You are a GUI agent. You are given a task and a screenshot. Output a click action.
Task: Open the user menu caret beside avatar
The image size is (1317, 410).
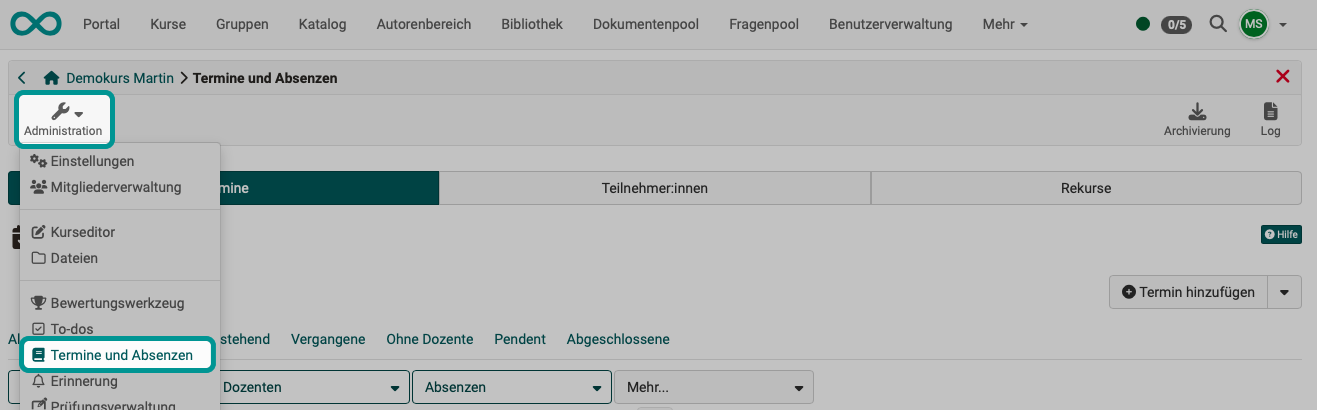(x=1283, y=25)
